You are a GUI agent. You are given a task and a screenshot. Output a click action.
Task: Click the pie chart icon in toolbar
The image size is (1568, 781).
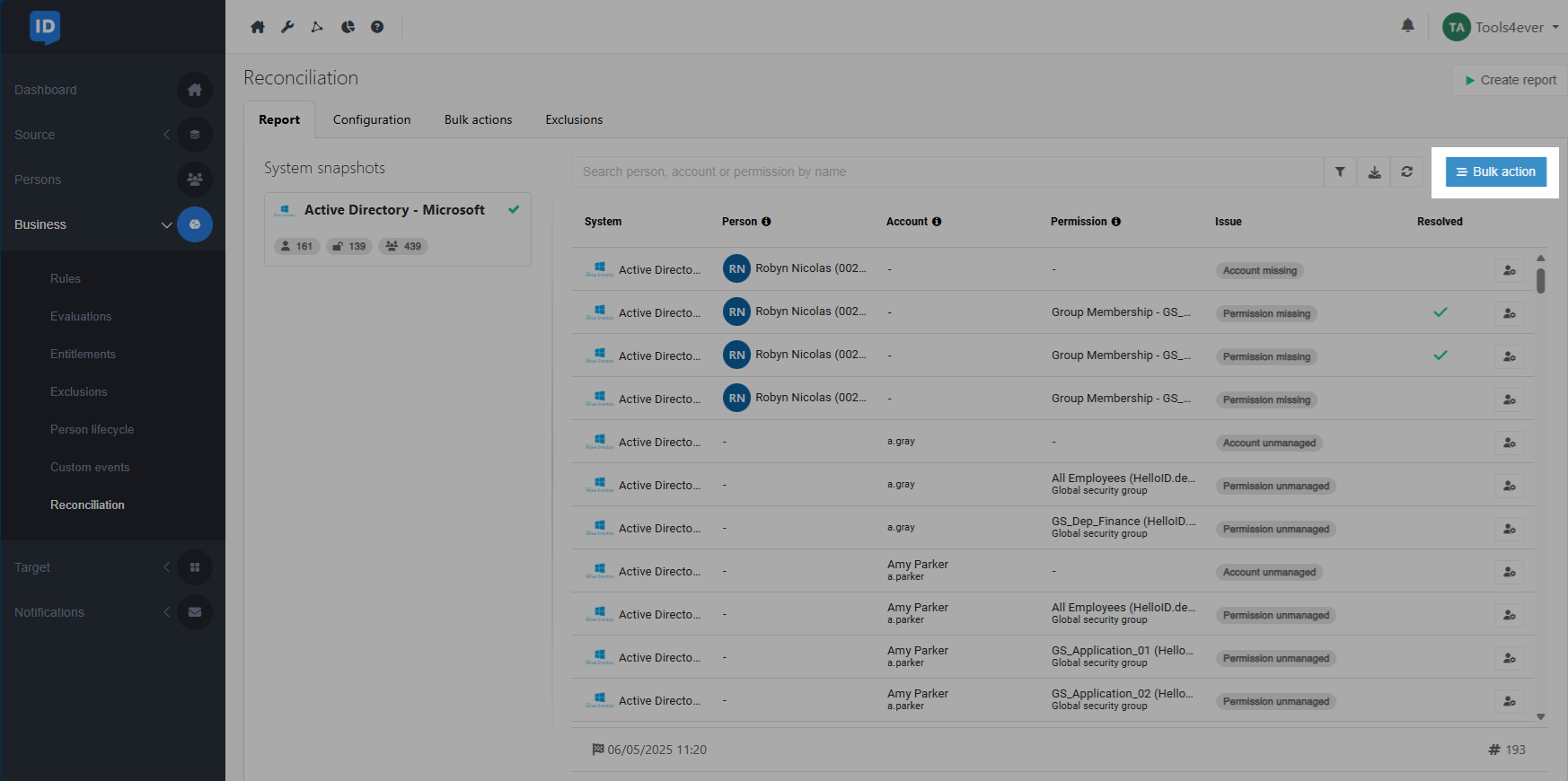click(x=348, y=27)
